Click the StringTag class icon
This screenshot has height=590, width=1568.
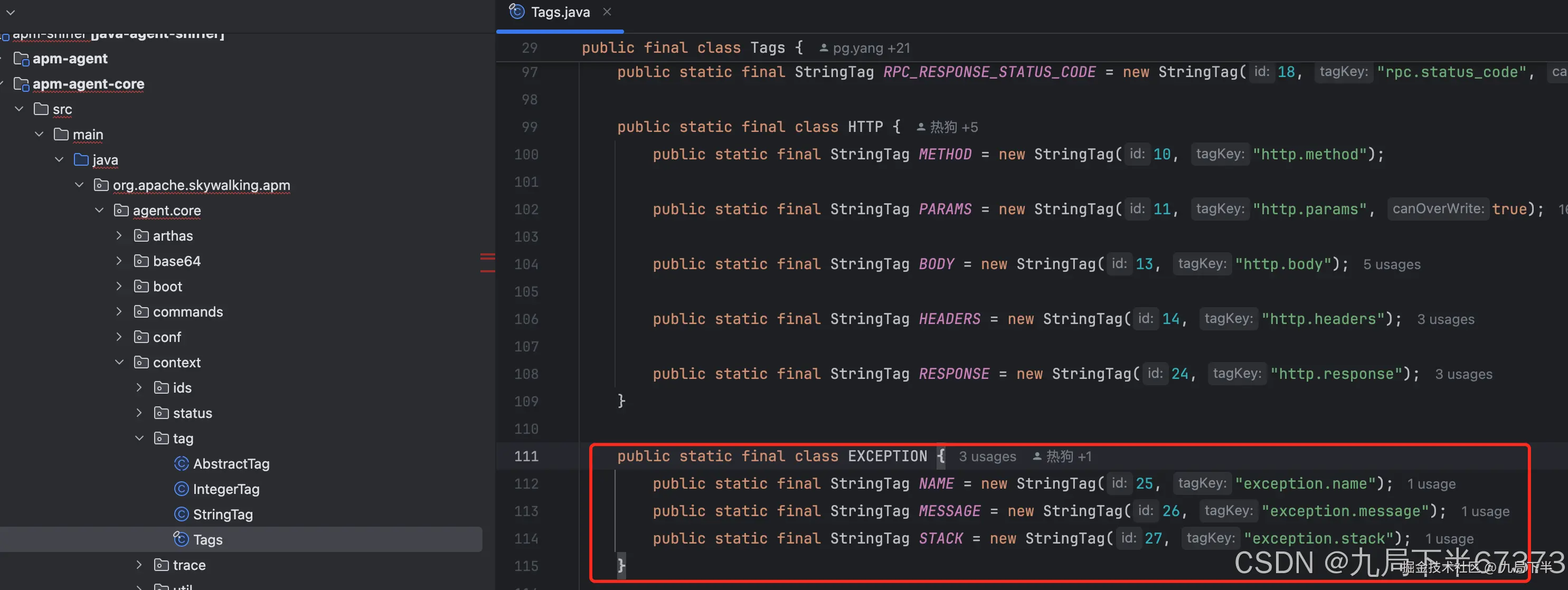[181, 515]
